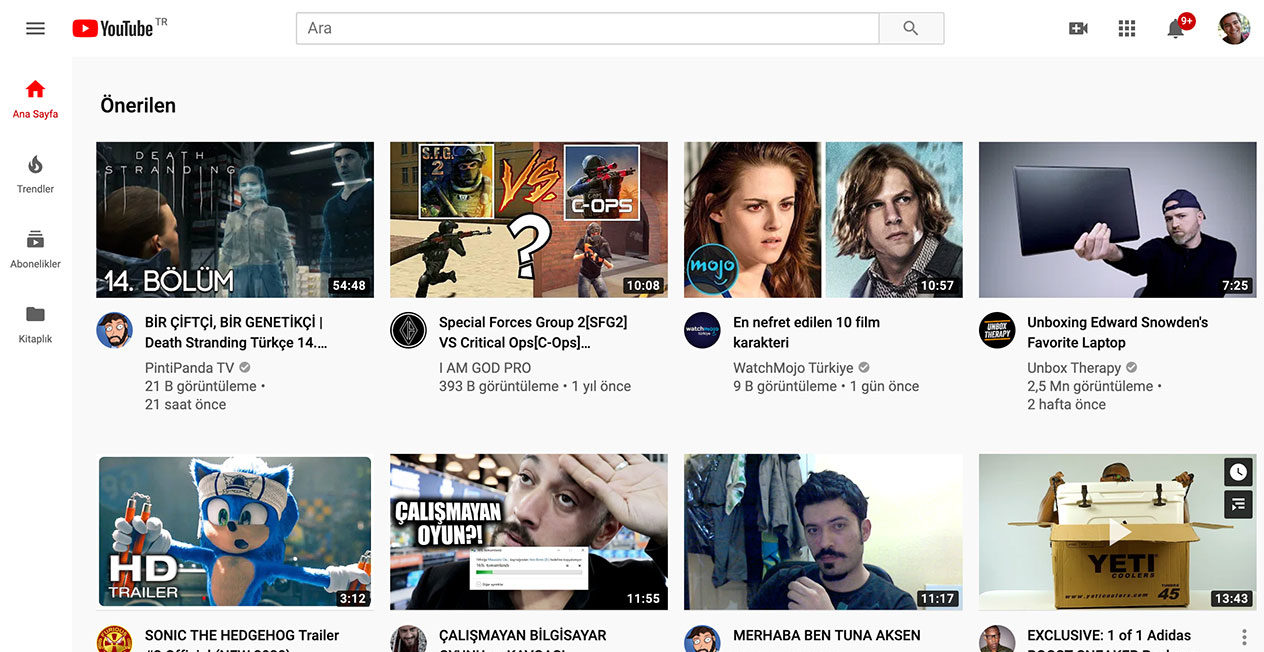Click the 10:57 duration badge
Image resolution: width=1264 pixels, height=652 pixels.
(937, 285)
